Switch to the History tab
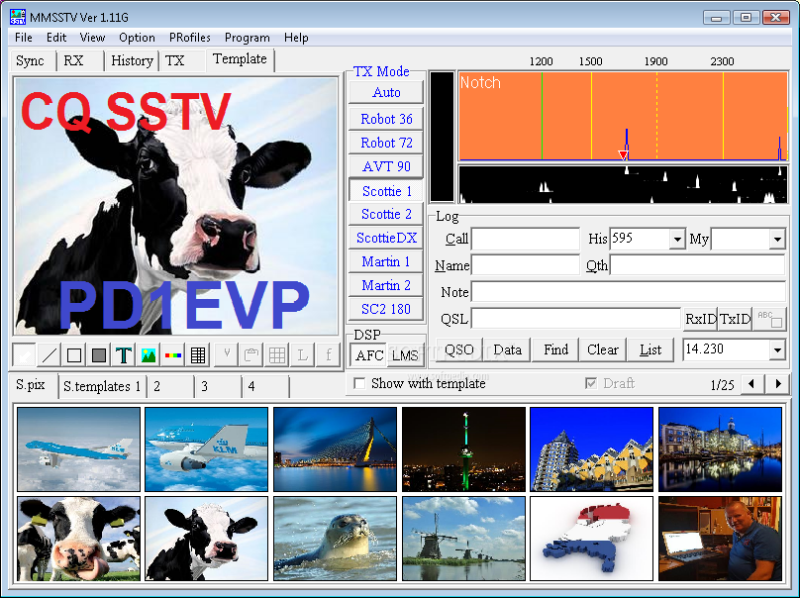The width and height of the screenshot is (800, 598). point(132,61)
